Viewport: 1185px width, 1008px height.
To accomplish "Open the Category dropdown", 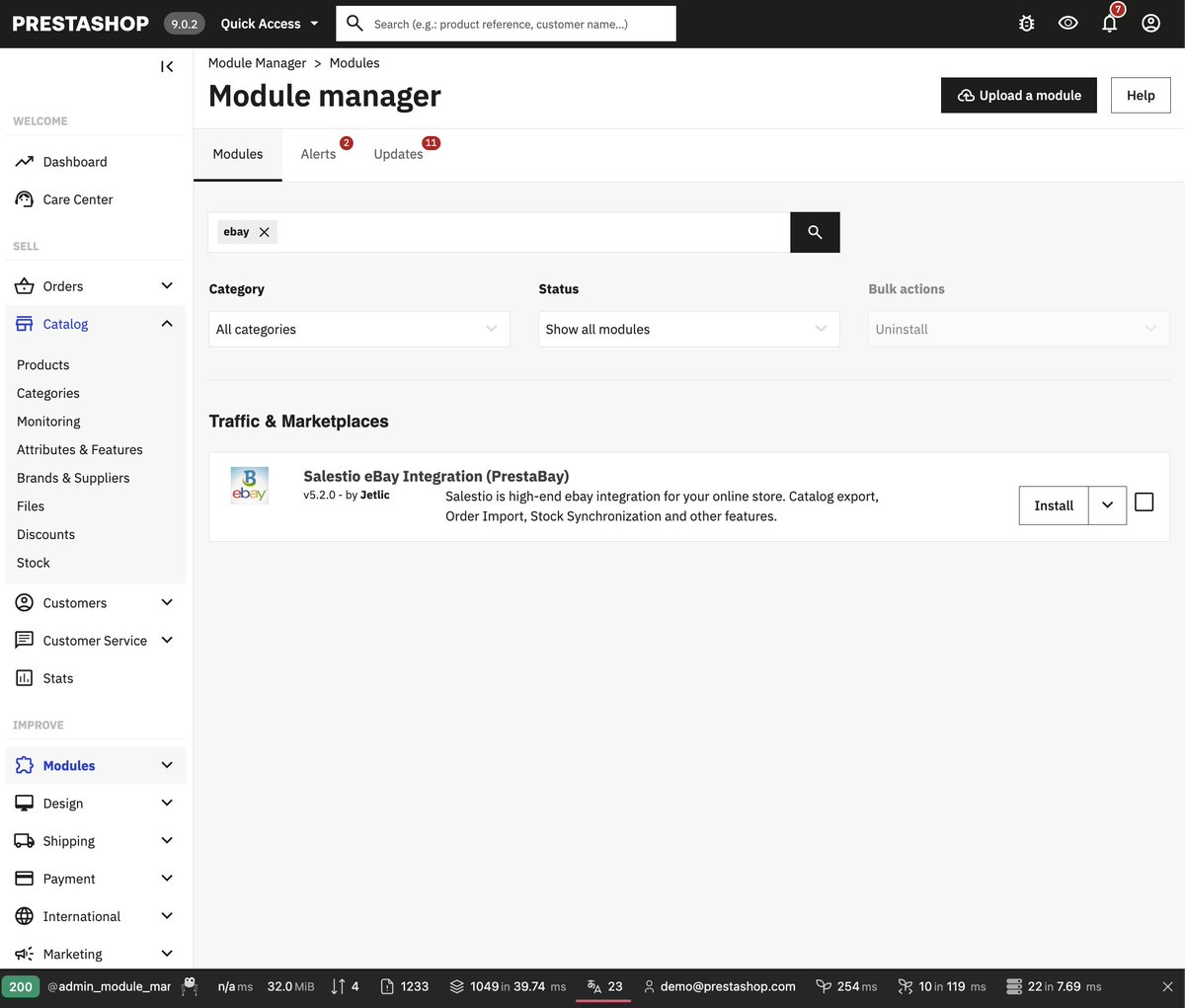I will pyautogui.click(x=359, y=329).
